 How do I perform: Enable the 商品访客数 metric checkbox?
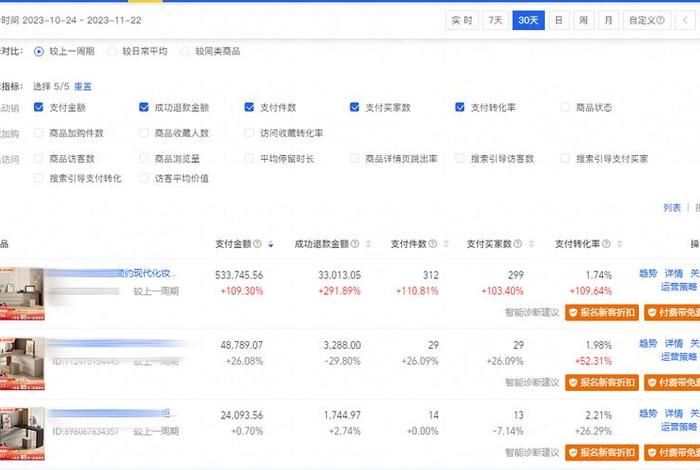pos(39,158)
